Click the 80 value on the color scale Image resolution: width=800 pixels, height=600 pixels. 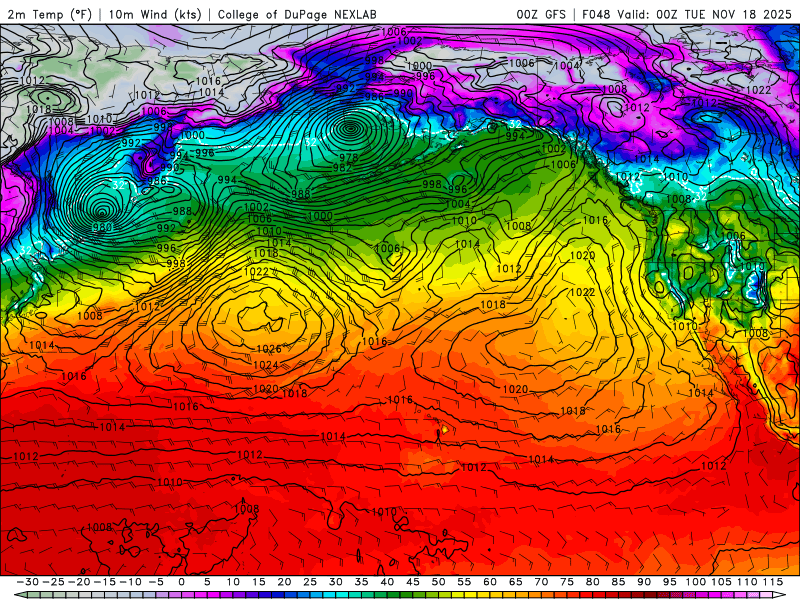[x=592, y=582]
